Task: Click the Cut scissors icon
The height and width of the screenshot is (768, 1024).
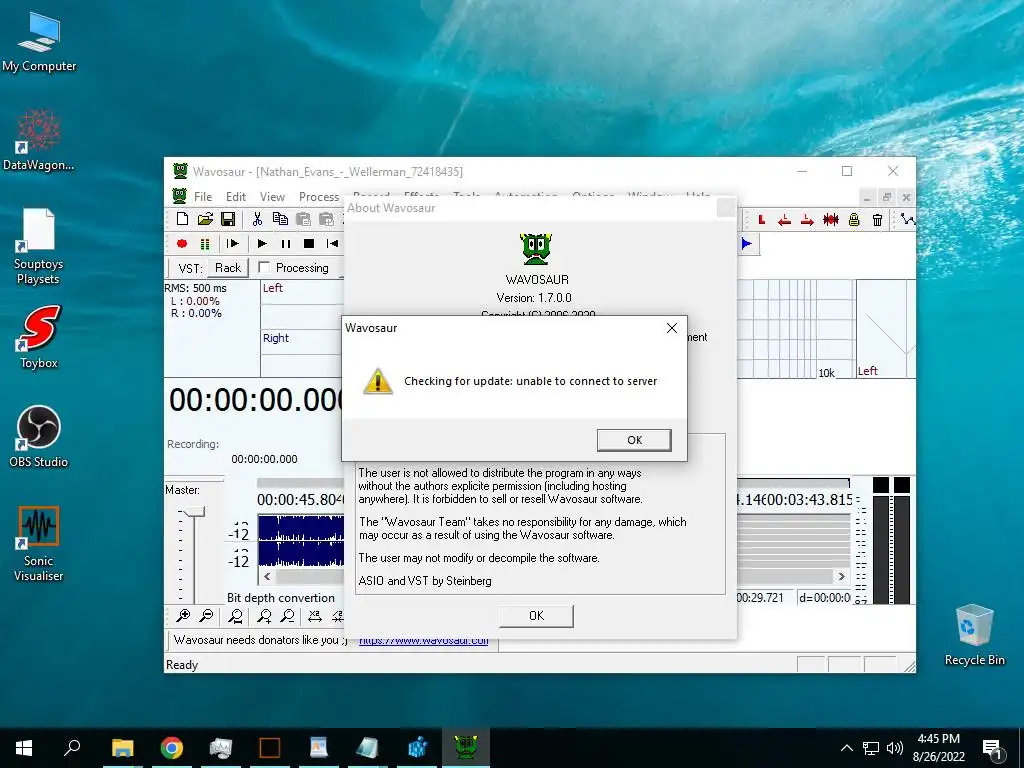Action: pyautogui.click(x=257, y=219)
